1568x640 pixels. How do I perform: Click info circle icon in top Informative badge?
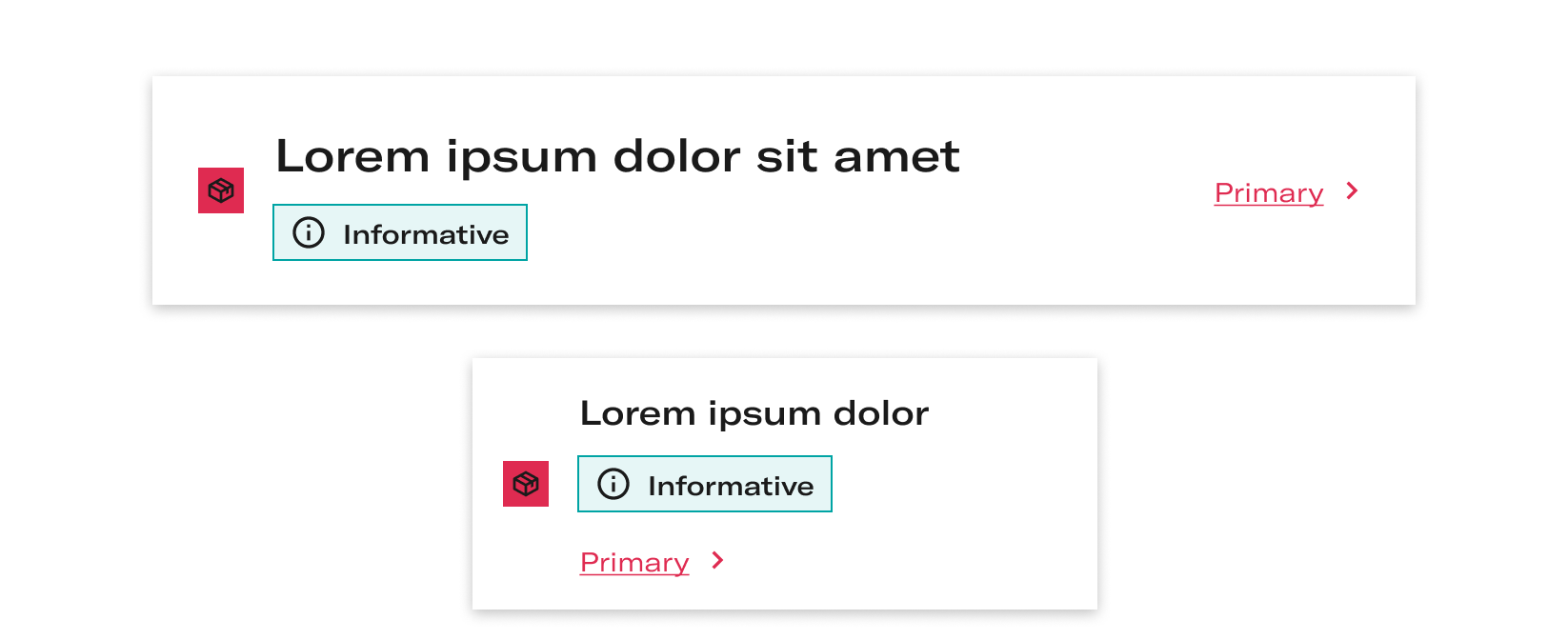click(x=309, y=232)
